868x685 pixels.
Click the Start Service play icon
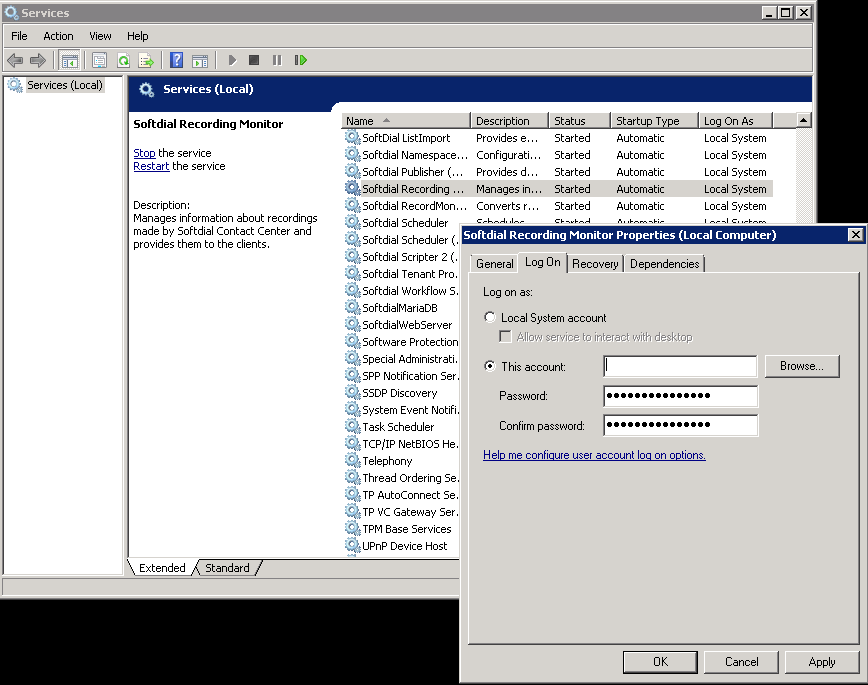point(232,60)
